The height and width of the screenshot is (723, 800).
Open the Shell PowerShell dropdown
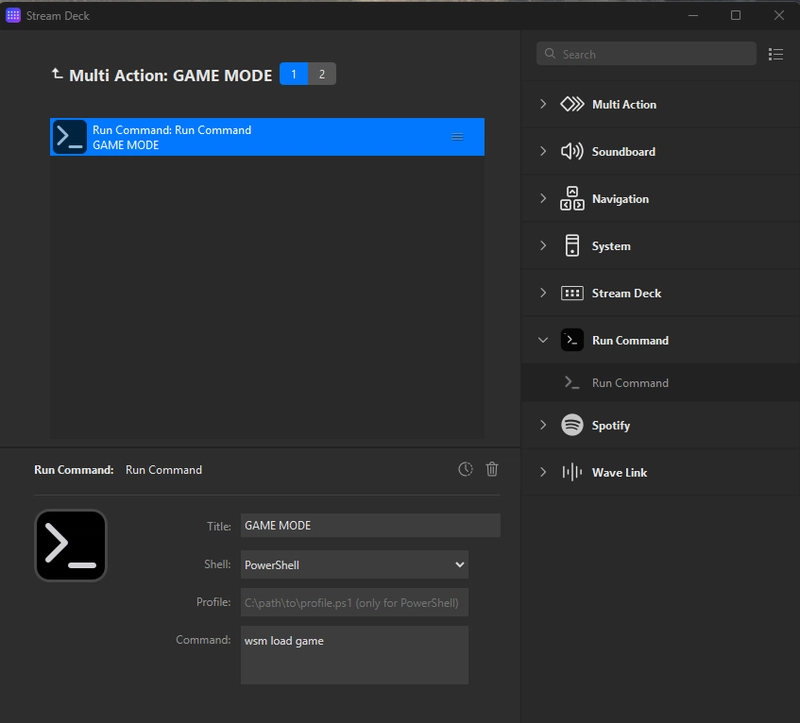click(354, 565)
